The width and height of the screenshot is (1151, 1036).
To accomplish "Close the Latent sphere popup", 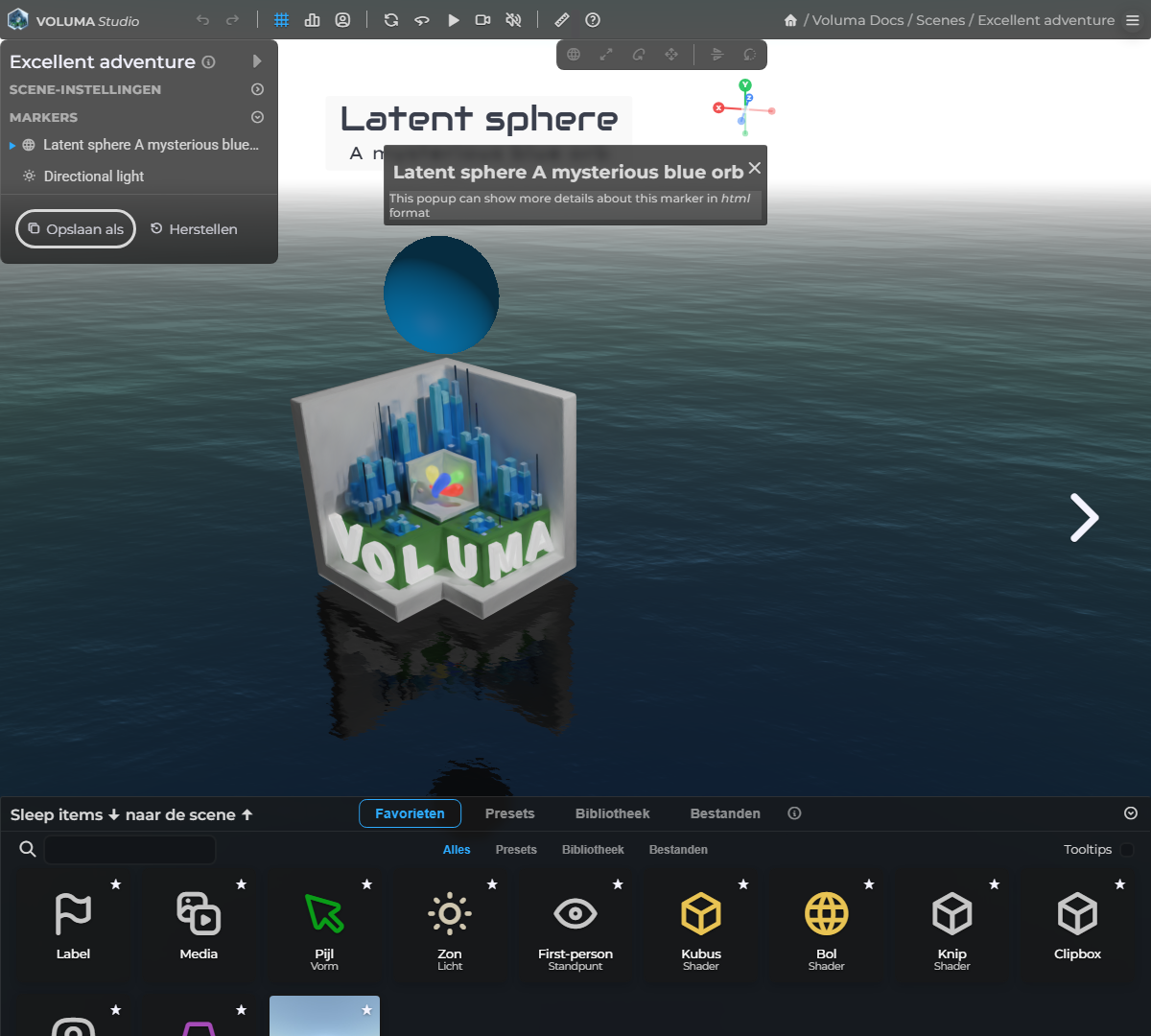I will 755,168.
